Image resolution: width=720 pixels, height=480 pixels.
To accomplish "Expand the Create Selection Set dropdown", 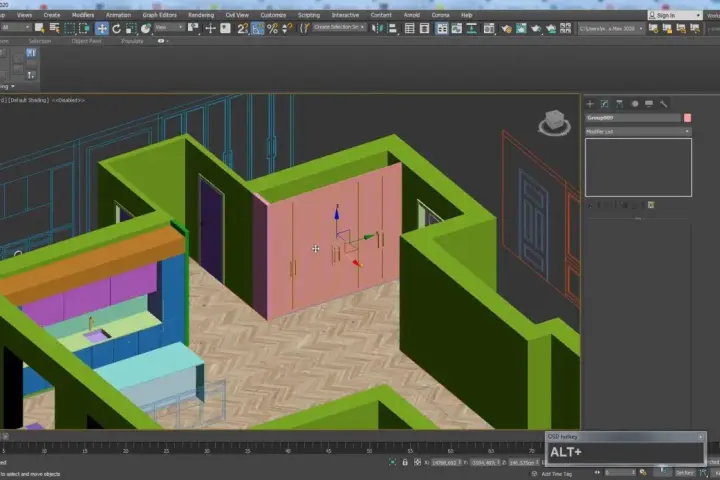I will pyautogui.click(x=339, y=28).
